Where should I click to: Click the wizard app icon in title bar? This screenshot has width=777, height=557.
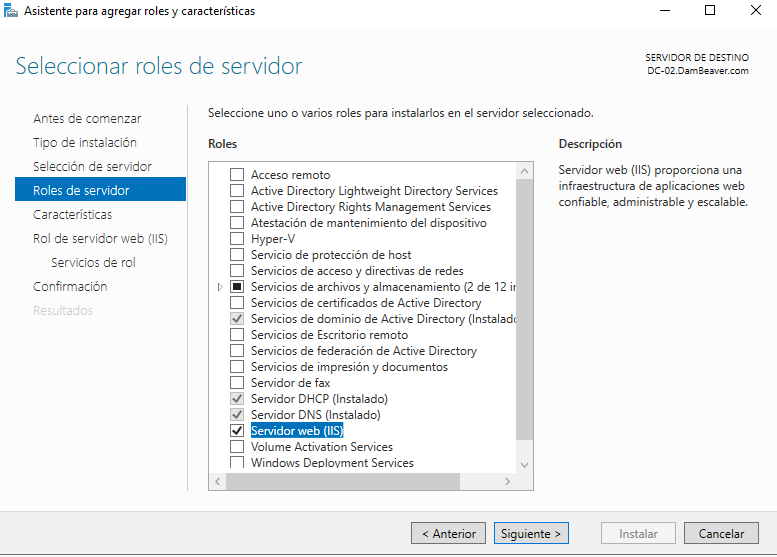(x=10, y=10)
